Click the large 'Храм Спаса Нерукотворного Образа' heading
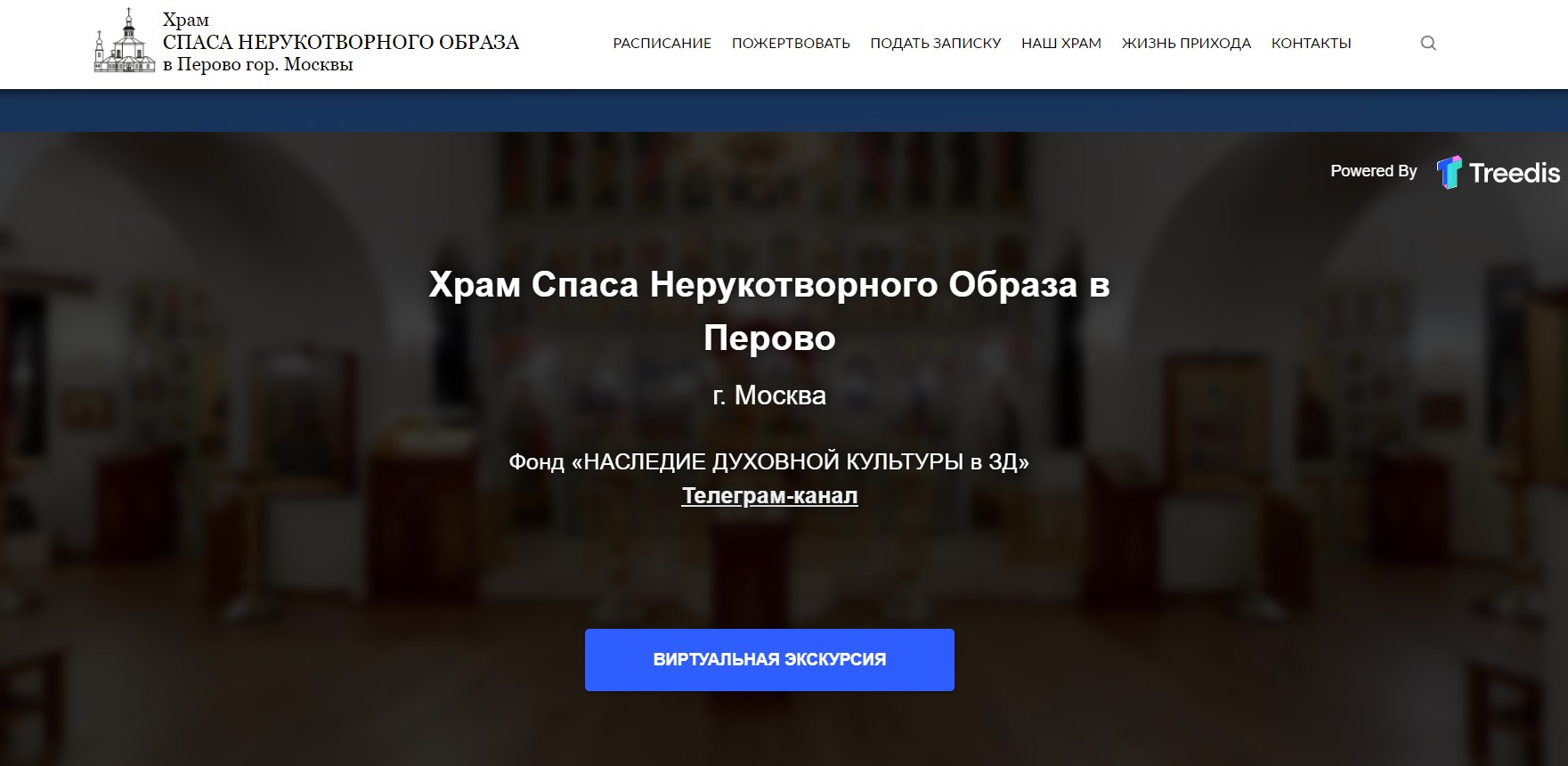Screen dimensions: 1568x766 point(769,311)
